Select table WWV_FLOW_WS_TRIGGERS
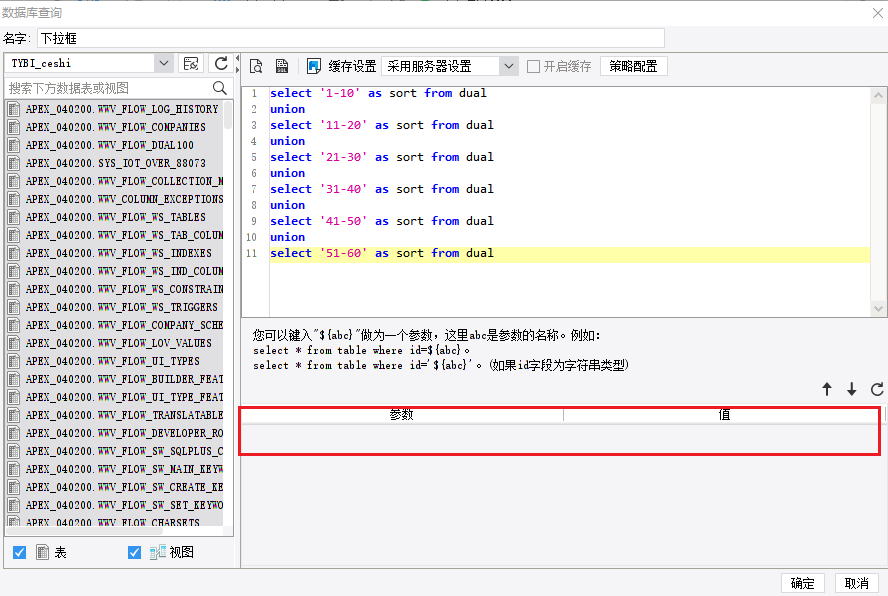This screenshot has height=596, width=888. [121, 307]
